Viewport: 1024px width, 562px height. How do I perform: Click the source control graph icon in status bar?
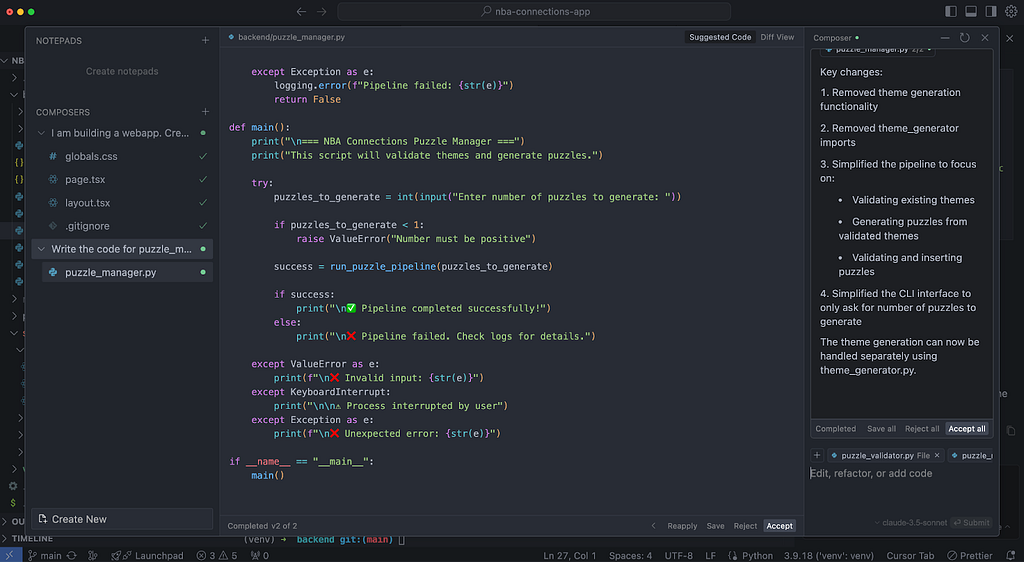(93, 555)
